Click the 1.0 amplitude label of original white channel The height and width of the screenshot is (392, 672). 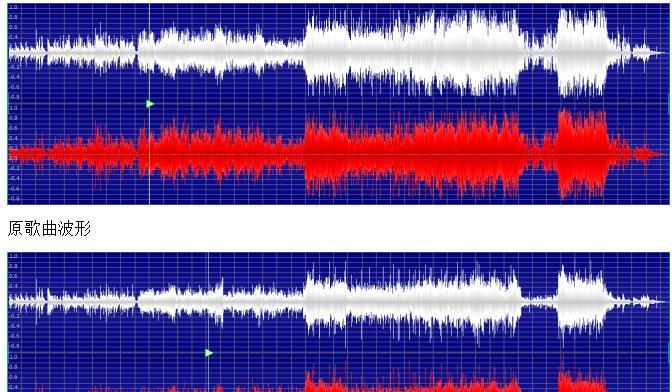pos(13,7)
